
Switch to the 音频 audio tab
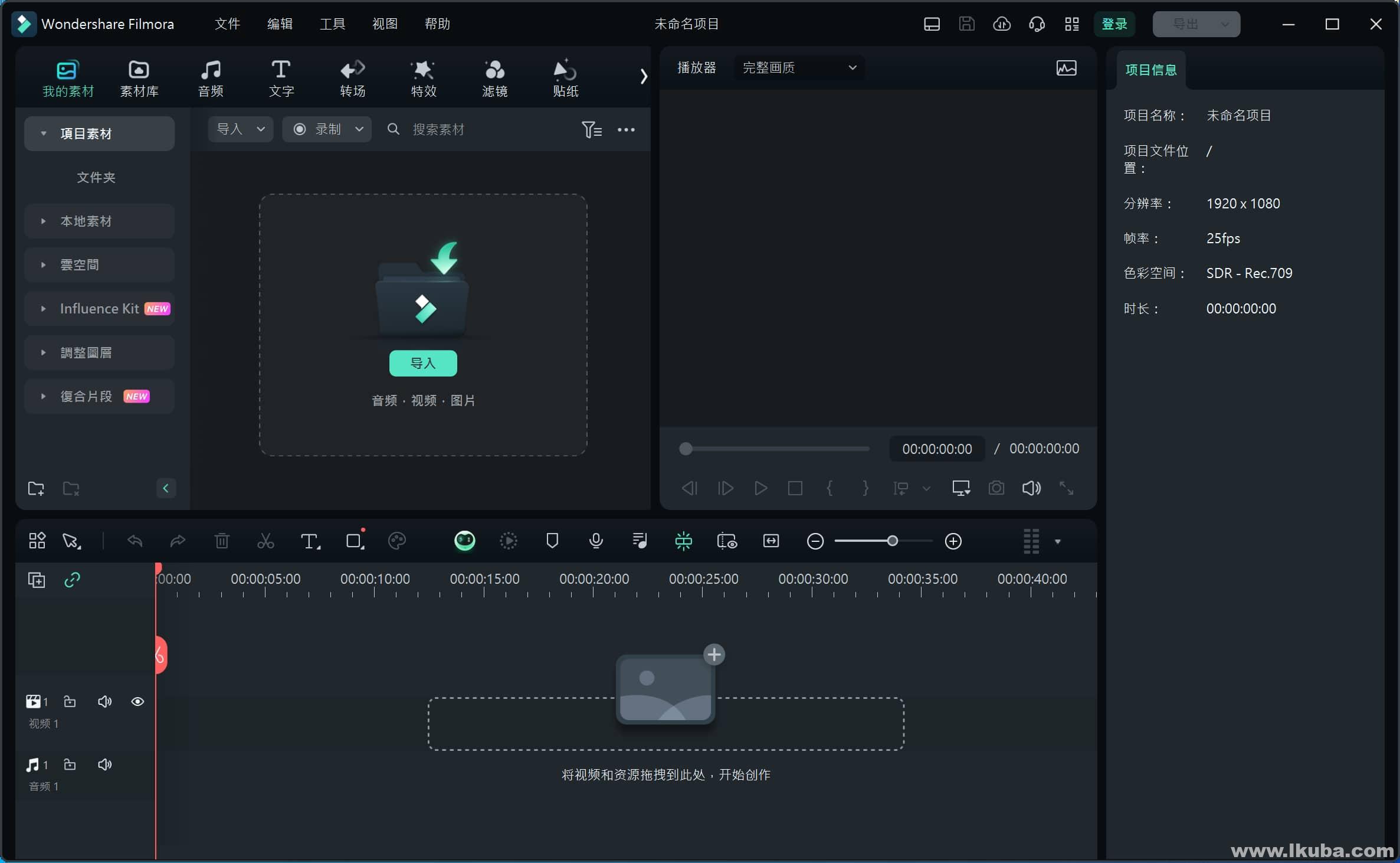[x=211, y=78]
